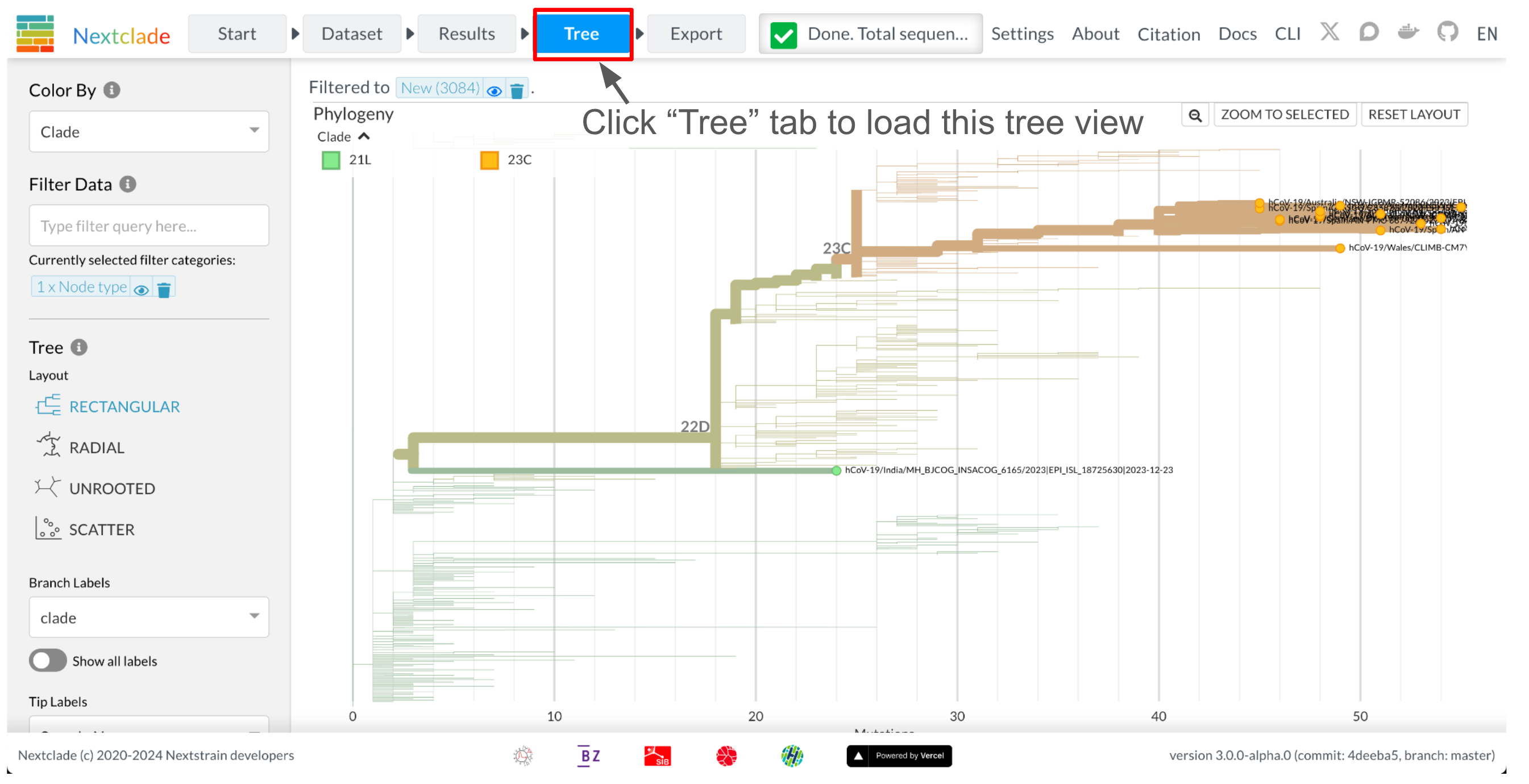
Task: Click the green-blue circular sponsor logo
Action: [x=792, y=756]
